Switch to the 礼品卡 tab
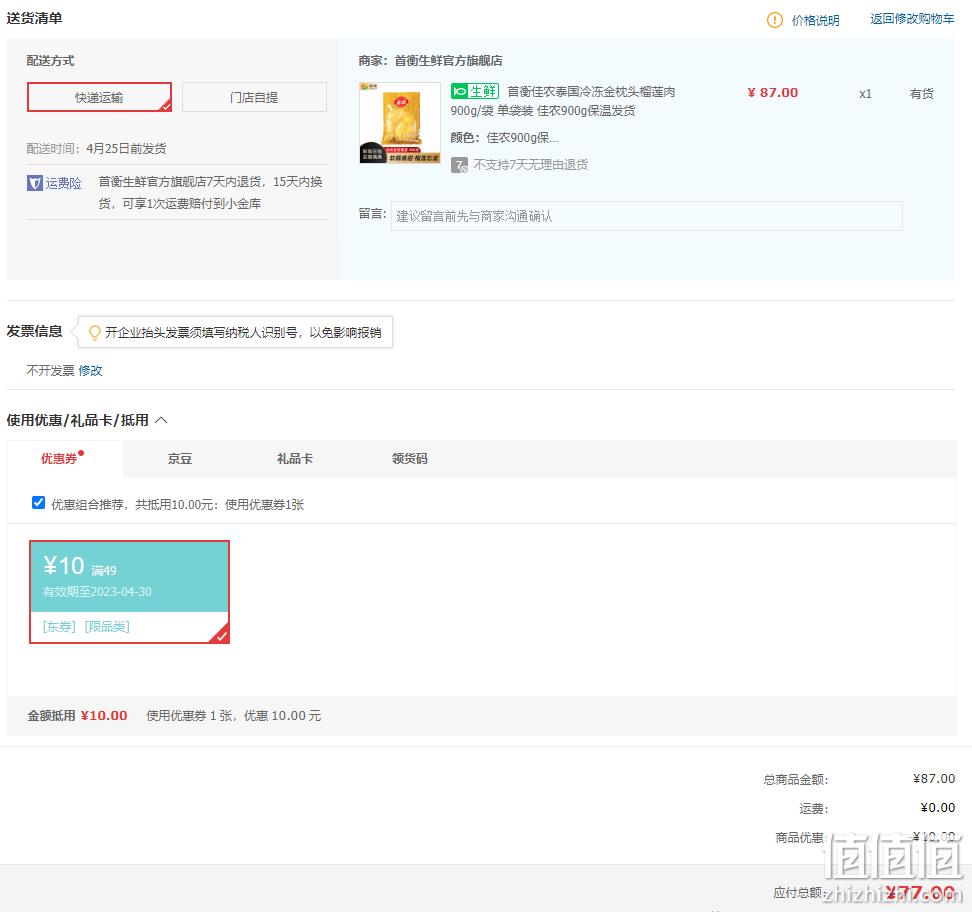This screenshot has width=972, height=912. click(x=295, y=459)
